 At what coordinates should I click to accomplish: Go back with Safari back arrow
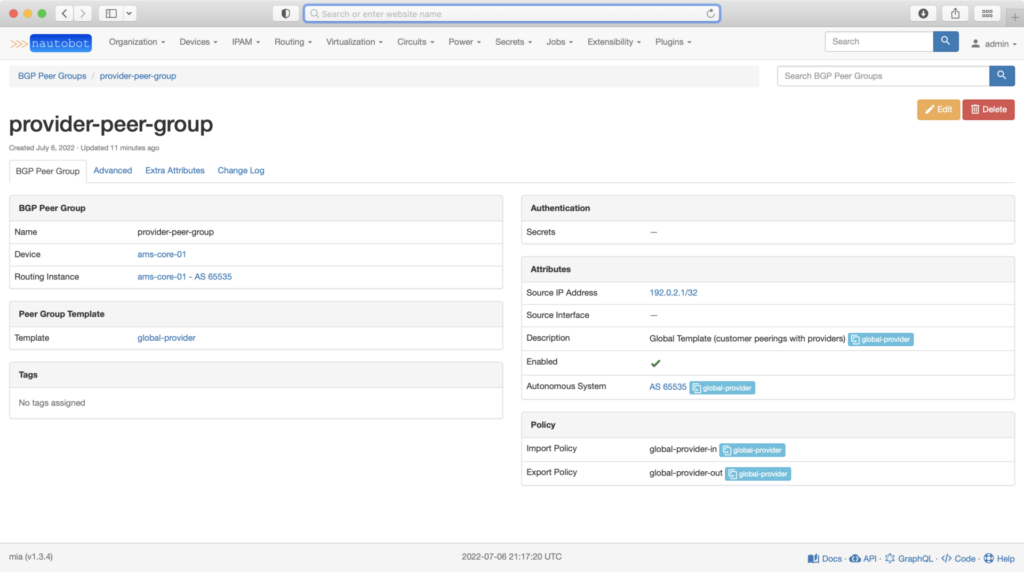pos(64,13)
